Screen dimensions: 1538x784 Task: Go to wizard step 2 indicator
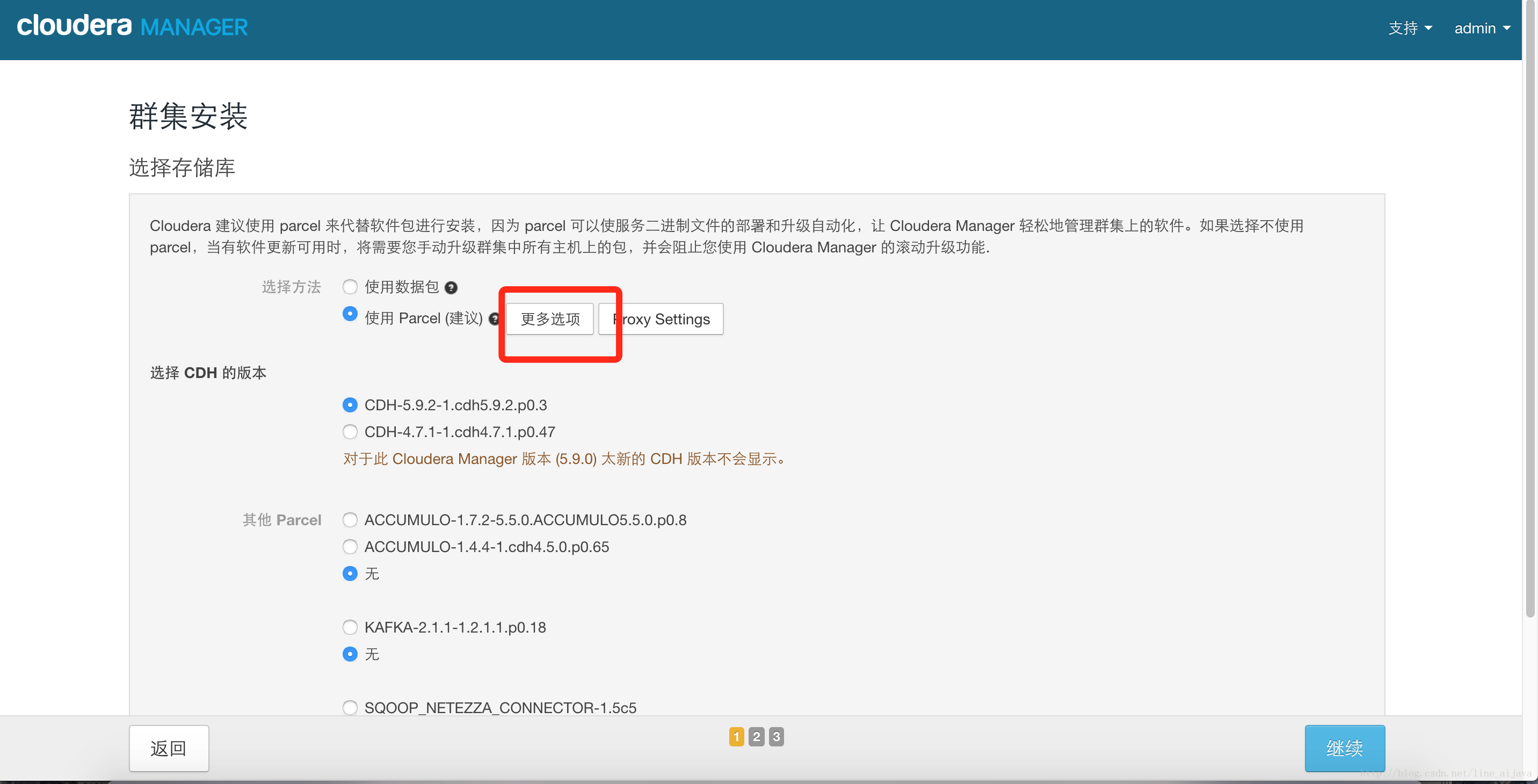coord(757,737)
